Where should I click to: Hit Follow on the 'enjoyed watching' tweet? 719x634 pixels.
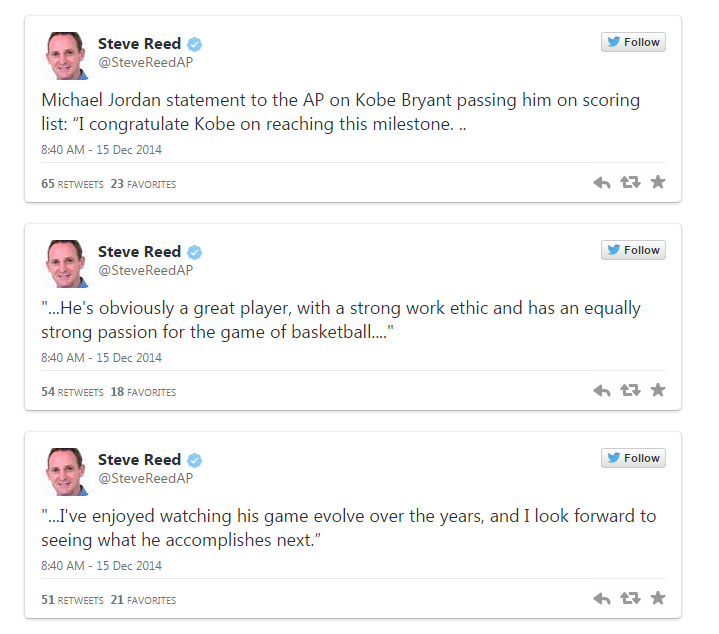coord(633,458)
